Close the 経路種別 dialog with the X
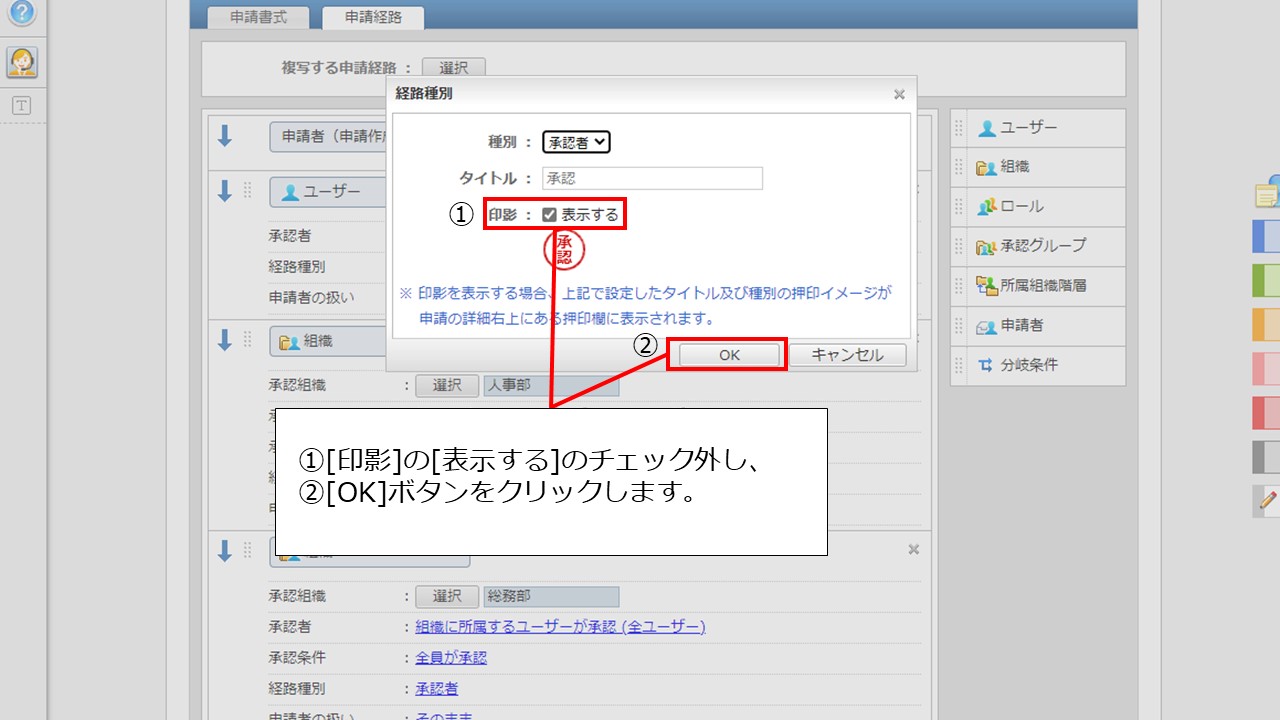 tap(899, 95)
